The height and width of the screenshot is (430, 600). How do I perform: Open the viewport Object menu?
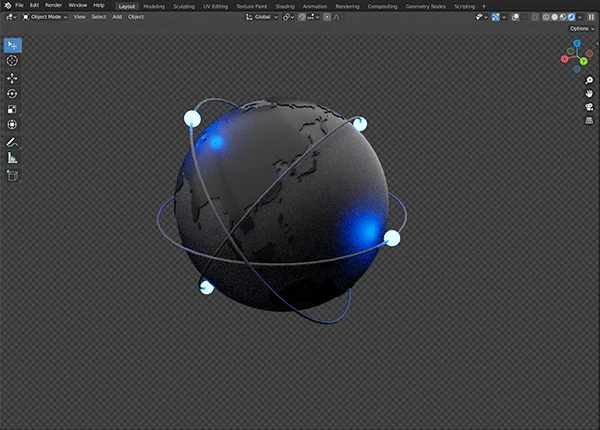click(x=136, y=17)
